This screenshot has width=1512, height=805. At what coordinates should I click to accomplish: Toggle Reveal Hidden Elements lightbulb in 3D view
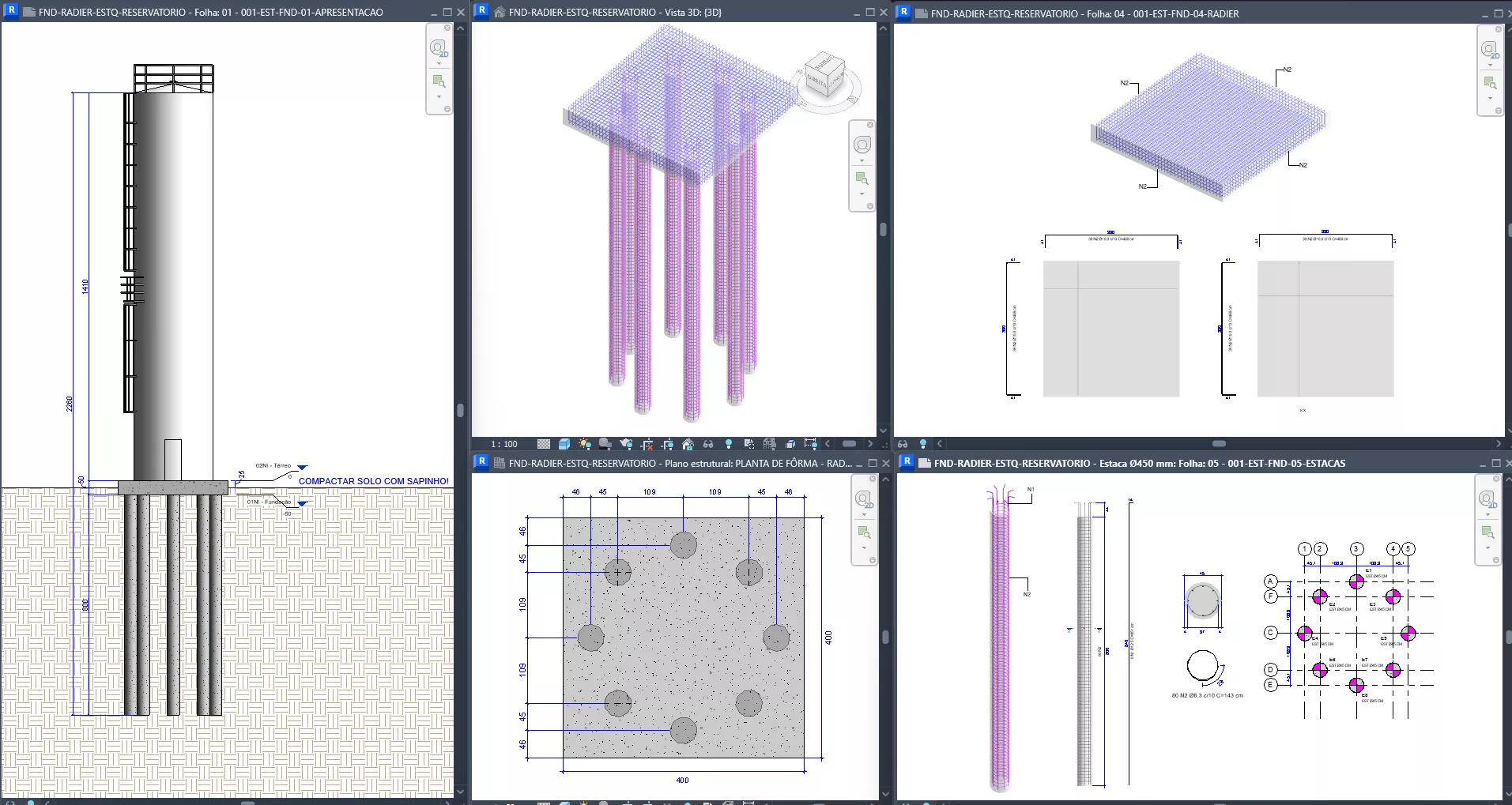click(729, 444)
